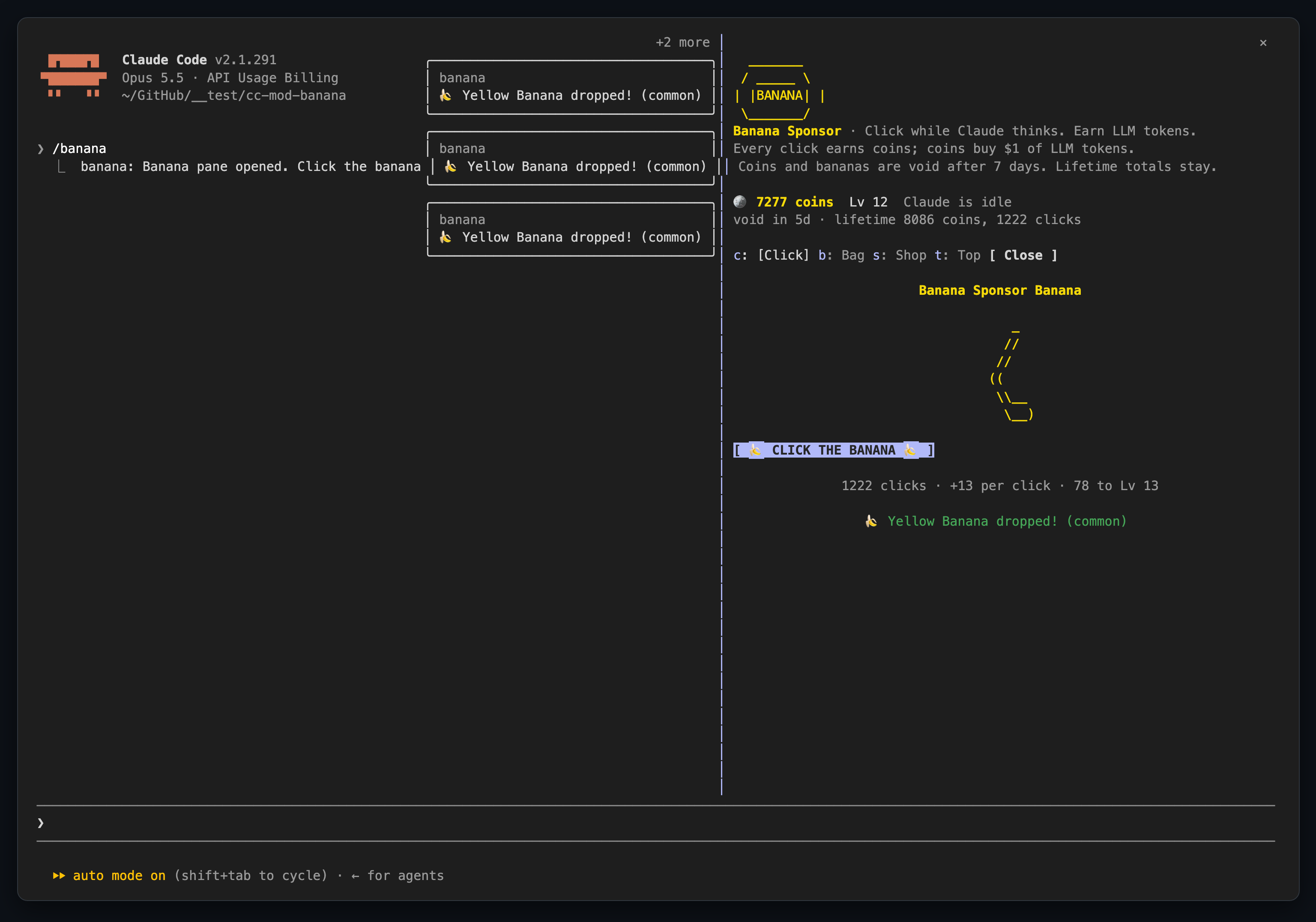This screenshot has height=922, width=1316.
Task: Click into the command prompt input field
Action: tap(656, 823)
